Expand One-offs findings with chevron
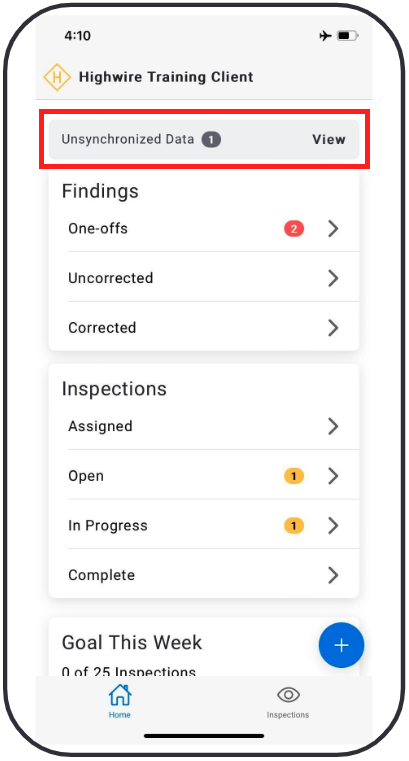409x761 pixels. click(x=333, y=229)
